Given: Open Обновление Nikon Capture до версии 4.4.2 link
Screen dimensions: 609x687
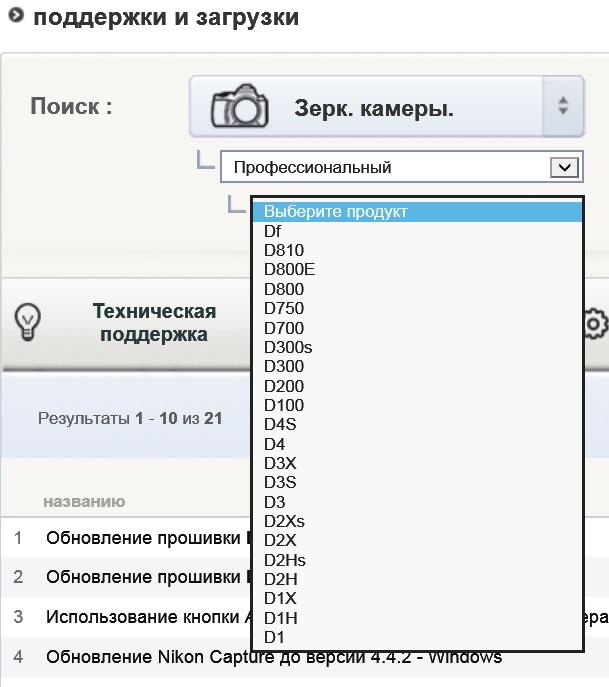Looking at the screenshot, I should click(x=274, y=657).
